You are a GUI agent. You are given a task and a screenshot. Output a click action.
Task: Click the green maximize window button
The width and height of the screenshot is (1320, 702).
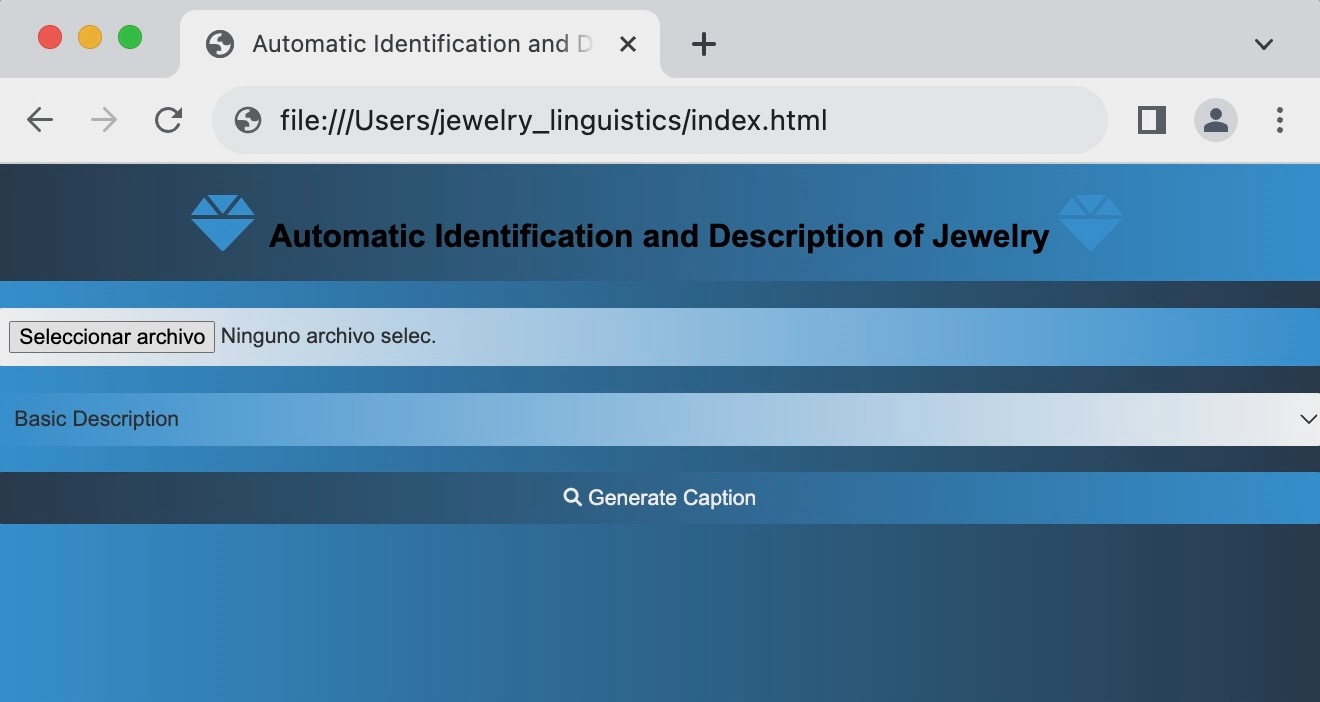click(130, 37)
